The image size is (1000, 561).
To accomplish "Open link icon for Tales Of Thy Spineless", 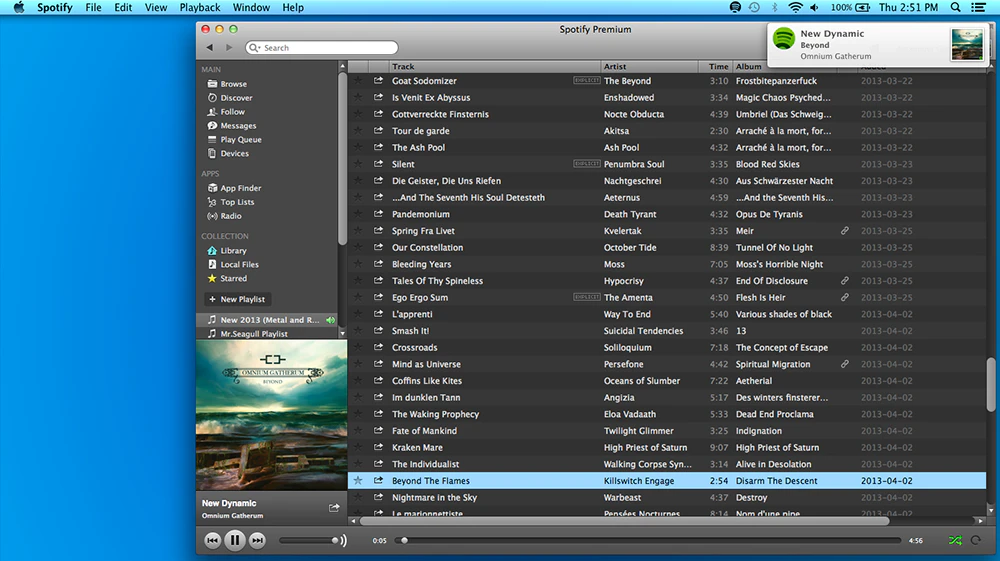I will (844, 280).
